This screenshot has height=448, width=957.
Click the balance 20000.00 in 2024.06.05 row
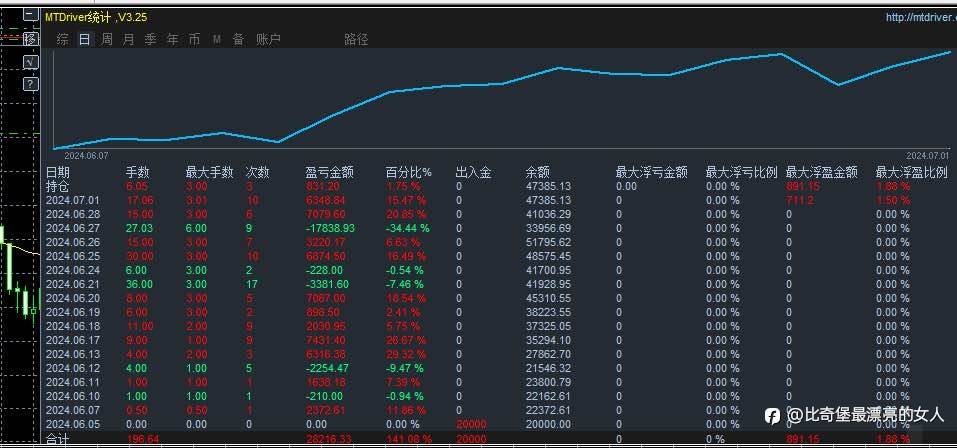[548, 425]
